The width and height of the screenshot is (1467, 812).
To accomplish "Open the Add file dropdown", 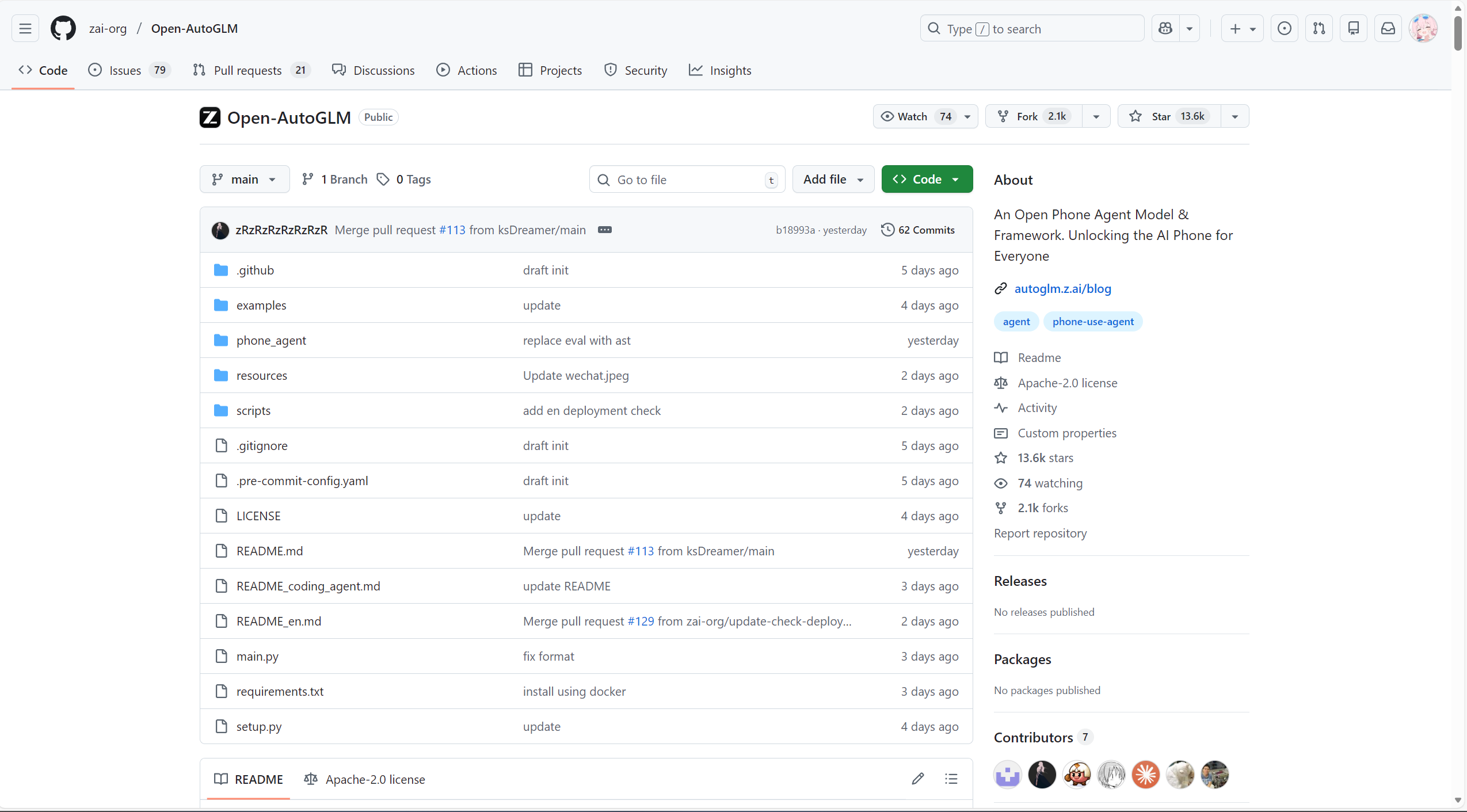I will tap(833, 179).
